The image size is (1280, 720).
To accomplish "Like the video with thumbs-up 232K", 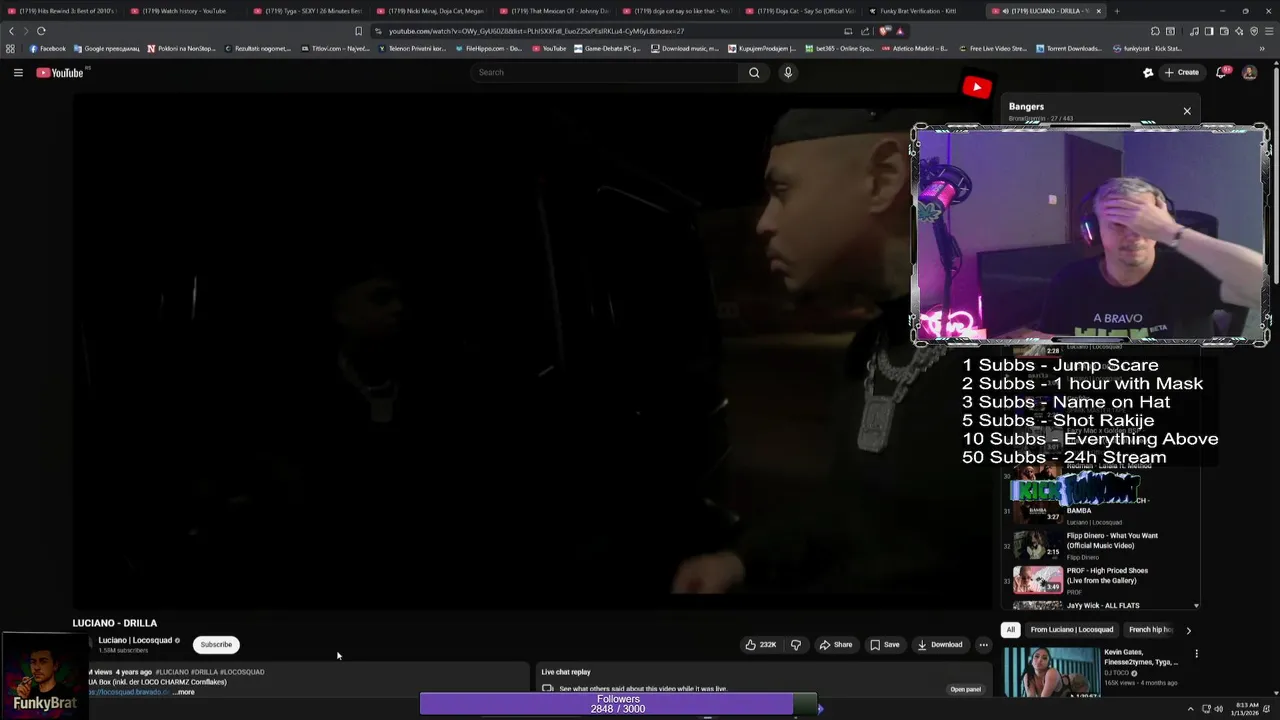I will click(x=761, y=645).
